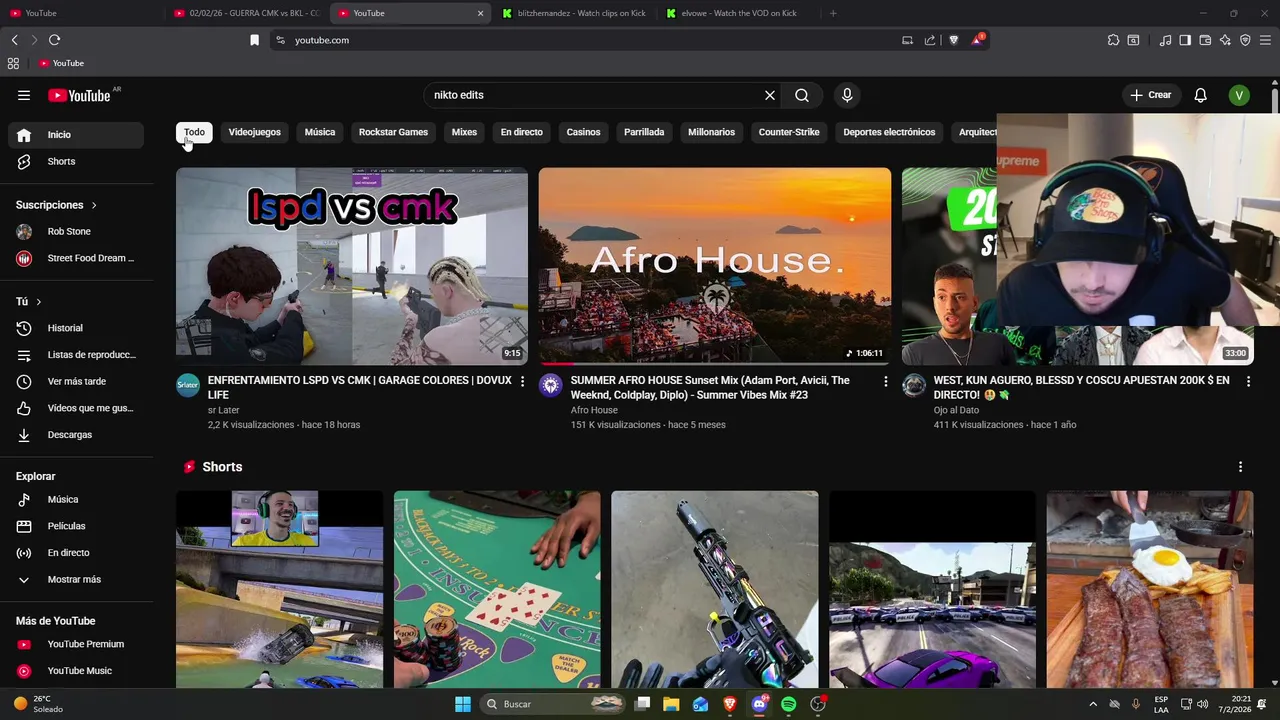Open Brave playlist music note icon

[x=1165, y=40]
